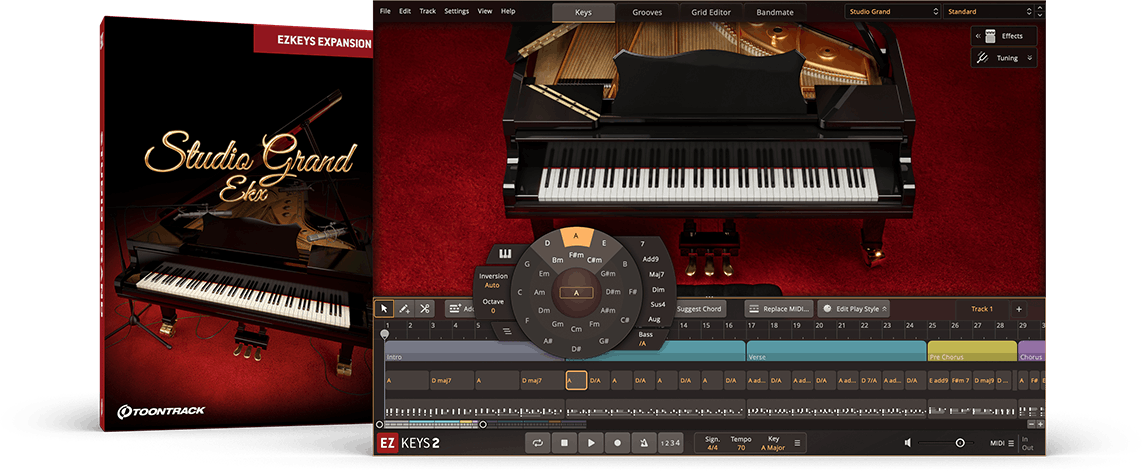Image resolution: width=1142 pixels, height=471 pixels.
Task: Expand the Edit Play Style panel
Action: (x=885, y=309)
